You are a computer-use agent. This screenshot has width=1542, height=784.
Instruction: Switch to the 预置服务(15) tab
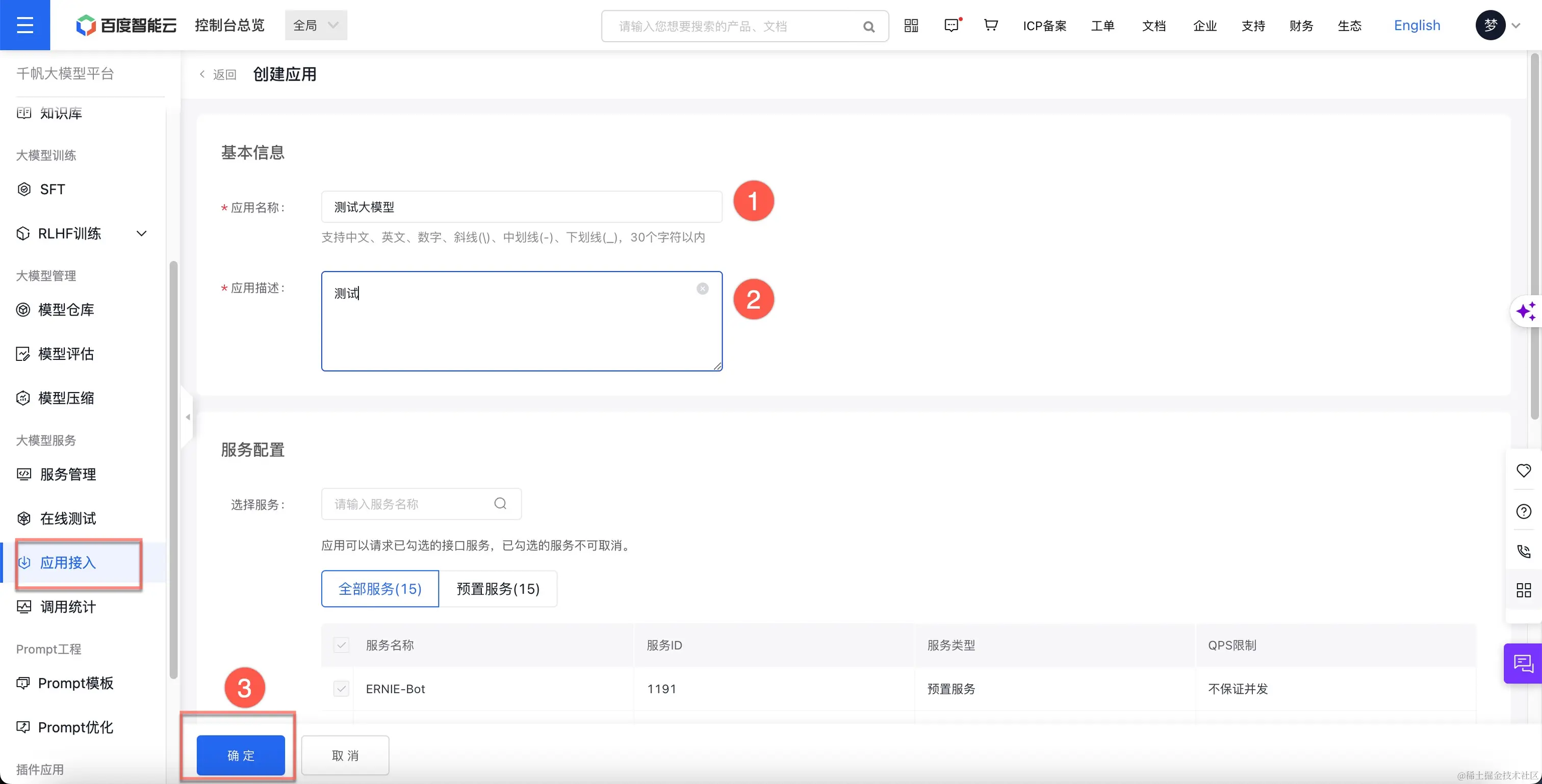(498, 589)
